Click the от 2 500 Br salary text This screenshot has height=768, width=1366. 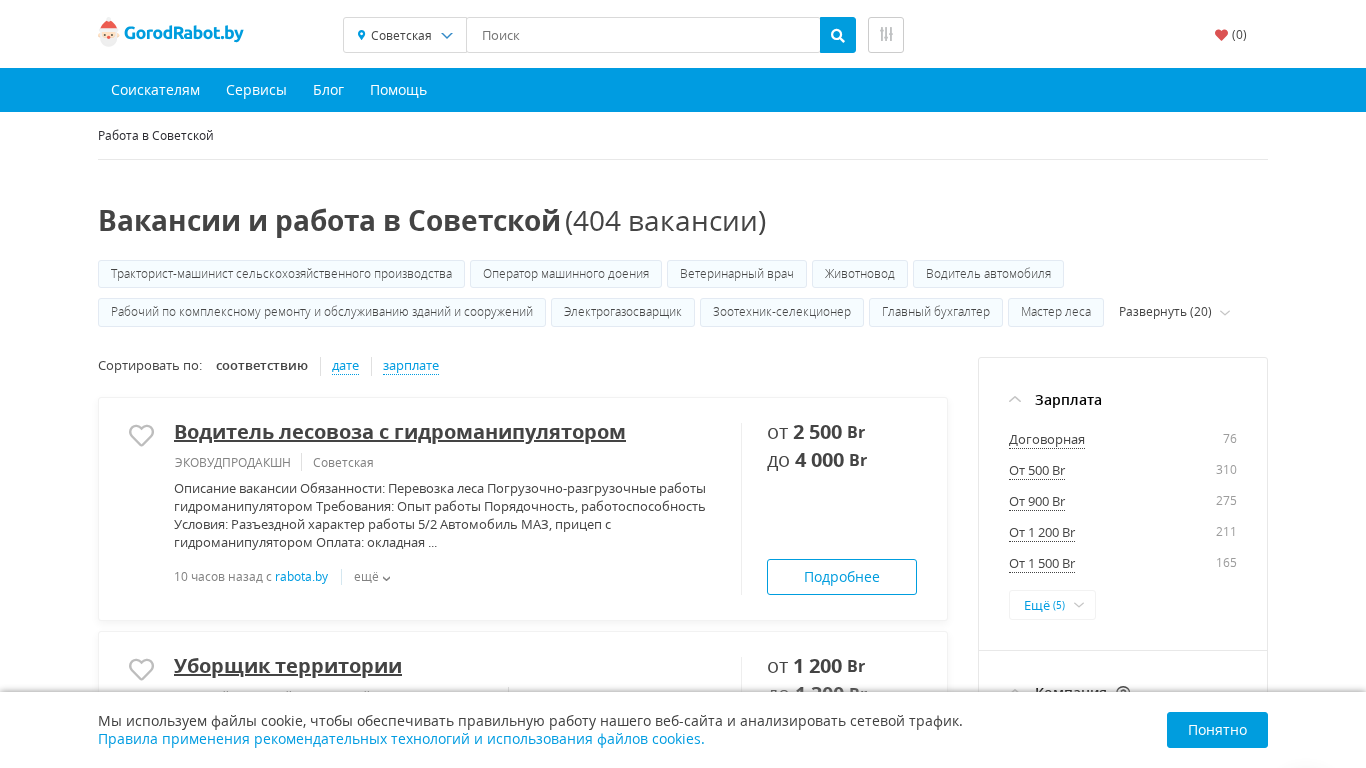tap(816, 432)
